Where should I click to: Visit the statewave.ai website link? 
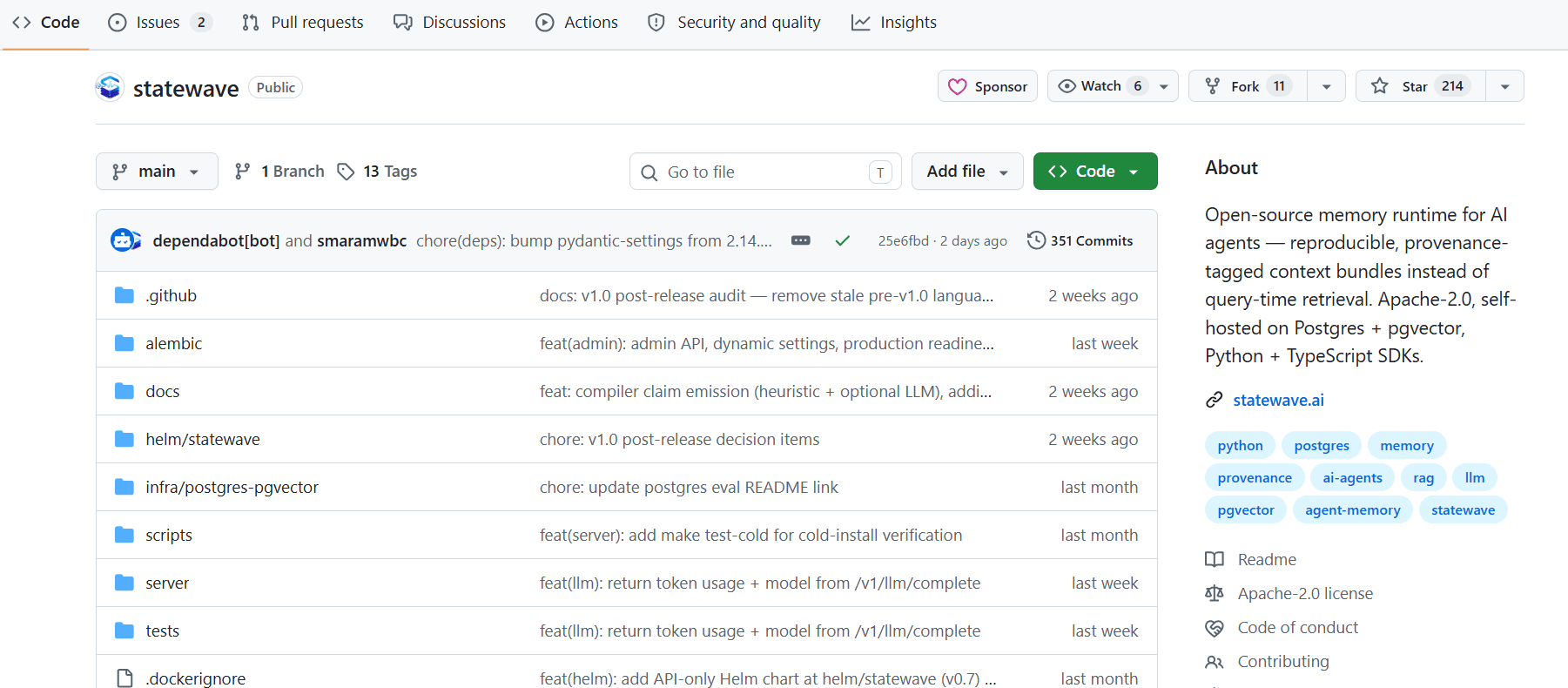pos(1278,401)
